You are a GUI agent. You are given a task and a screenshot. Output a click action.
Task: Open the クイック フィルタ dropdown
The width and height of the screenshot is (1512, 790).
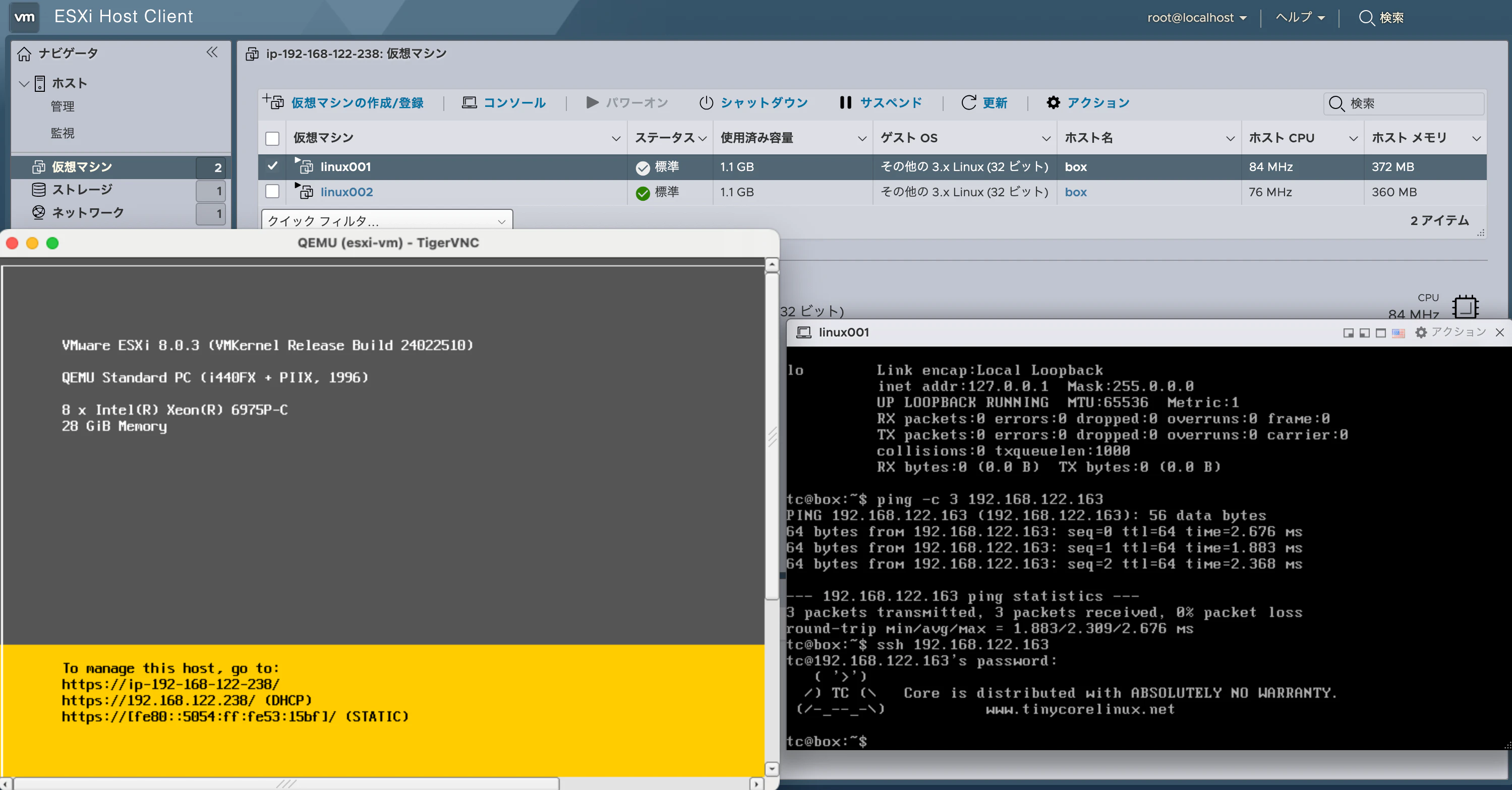tap(386, 220)
